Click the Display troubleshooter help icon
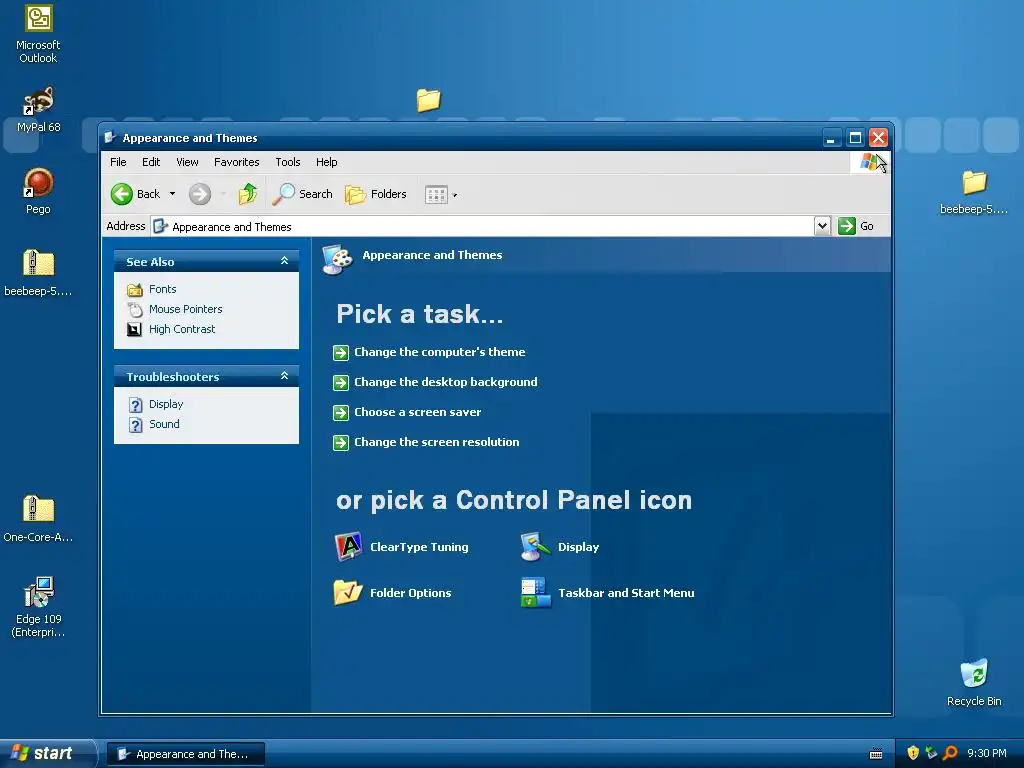The height and width of the screenshot is (768, 1024). (135, 405)
